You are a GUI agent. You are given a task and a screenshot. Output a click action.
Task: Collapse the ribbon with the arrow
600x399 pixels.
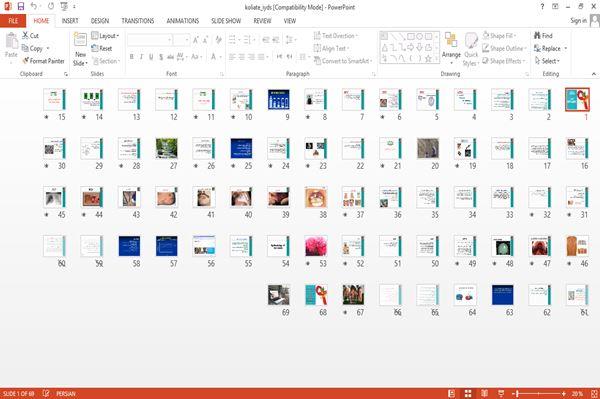pyautogui.click(x=594, y=73)
